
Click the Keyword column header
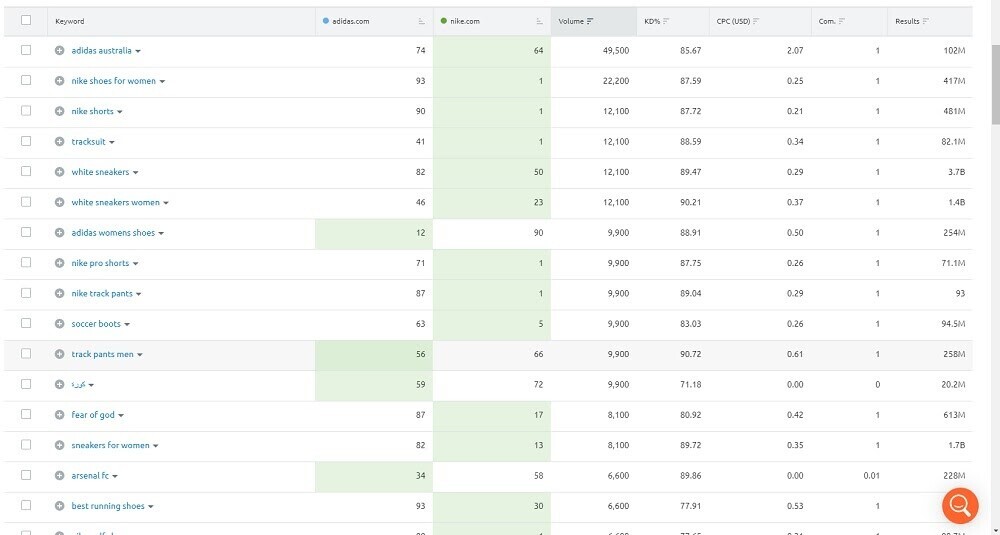[70, 21]
